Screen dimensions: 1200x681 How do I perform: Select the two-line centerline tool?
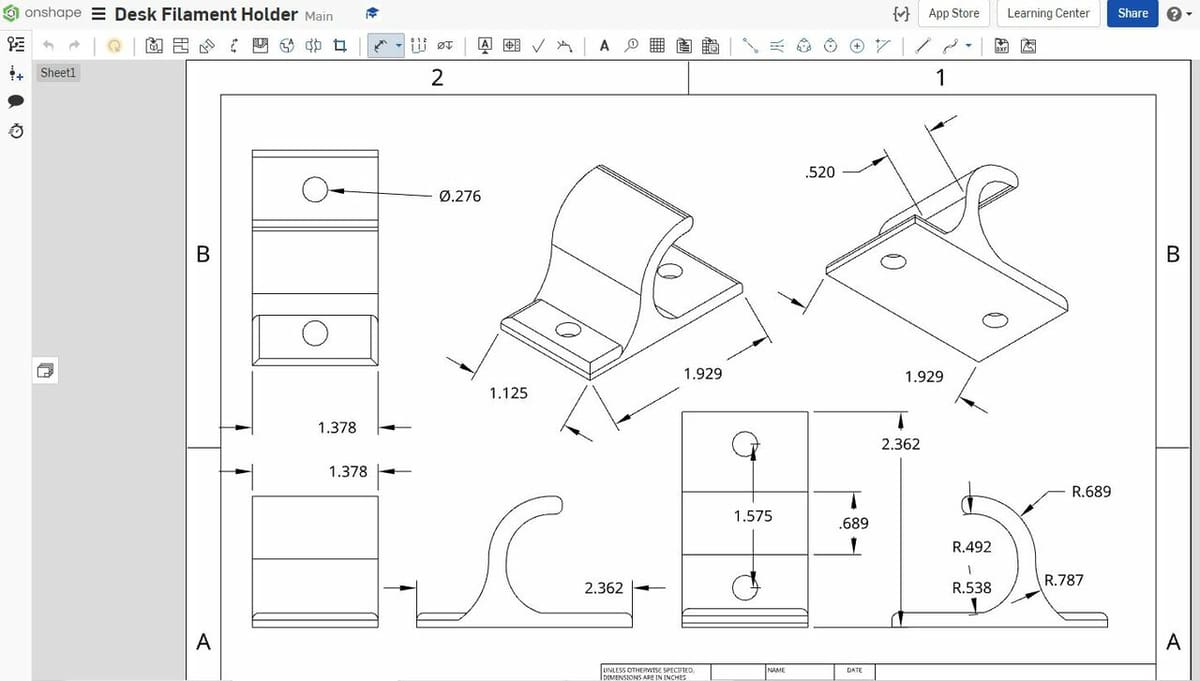(777, 46)
